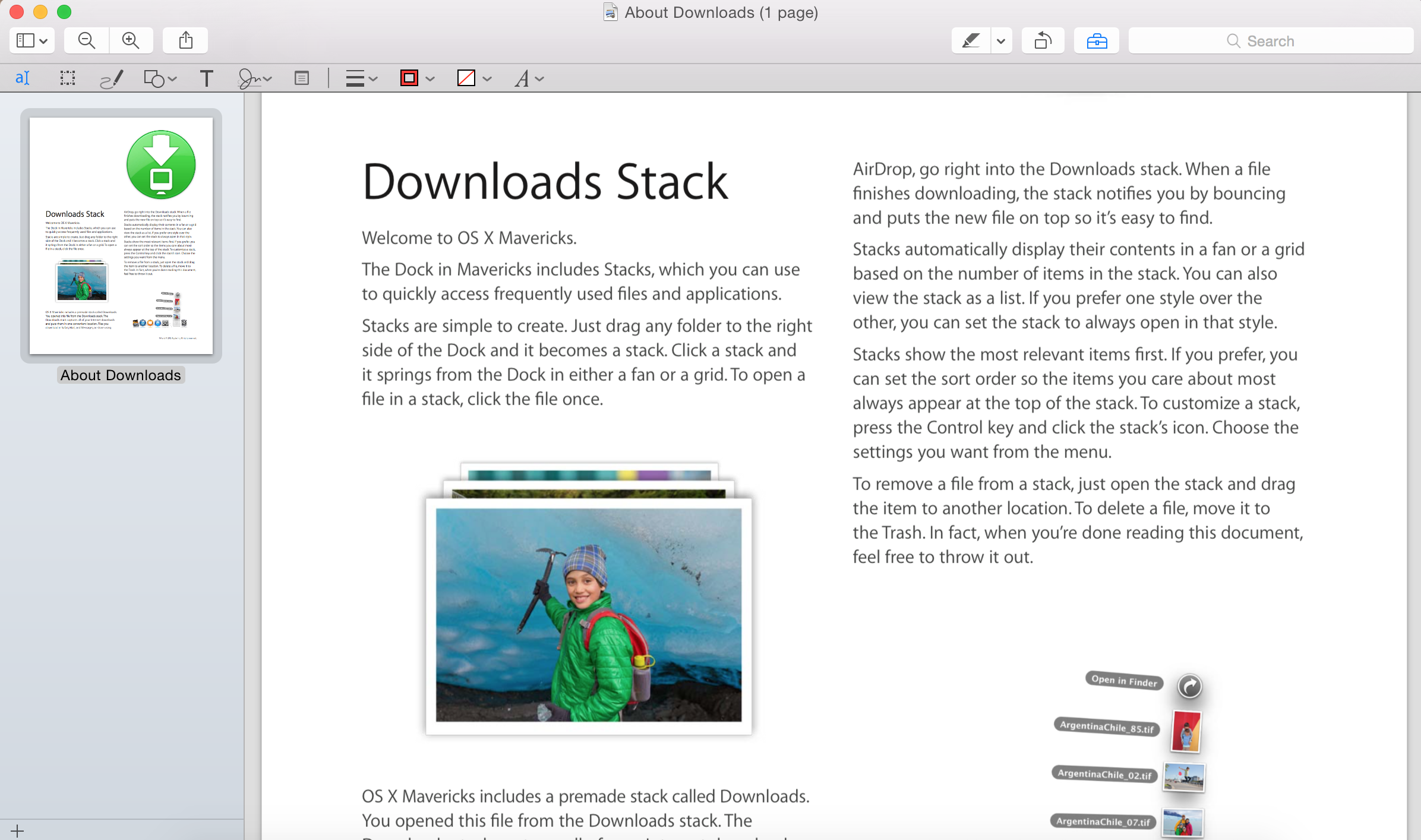Choose the Rectangular Selection tool
The width and height of the screenshot is (1421, 840).
click(68, 78)
